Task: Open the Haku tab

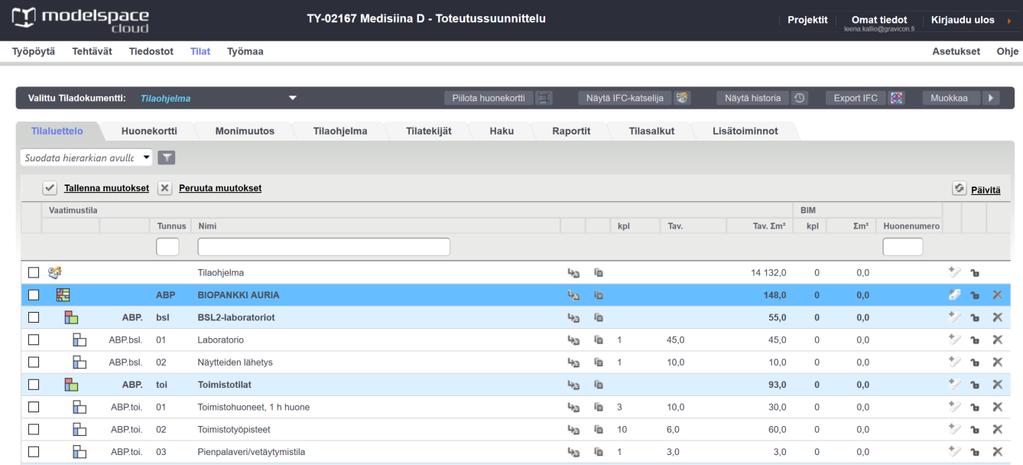Action: pyautogui.click(x=502, y=131)
